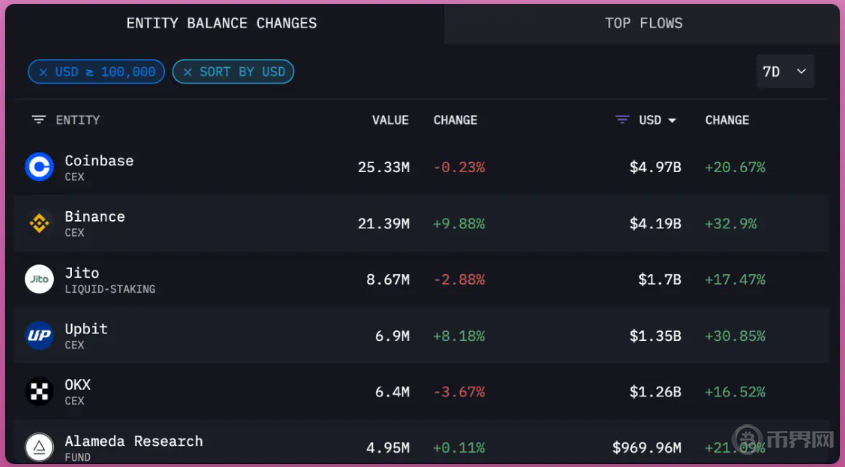The height and width of the screenshot is (467, 845).
Task: Open the purple USD column filter icon
Action: (622, 120)
